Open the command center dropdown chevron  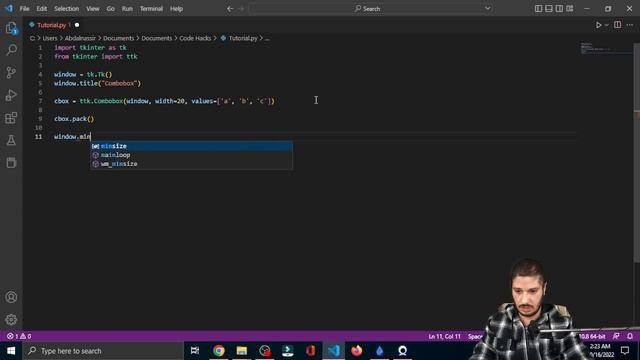pos(488,8)
